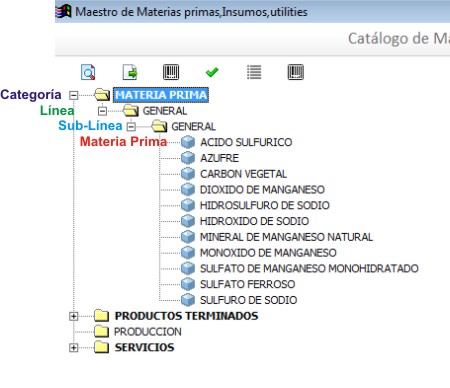Expand the PRODUCTOS TERMINADOS node
450x388 pixels.
(73, 316)
